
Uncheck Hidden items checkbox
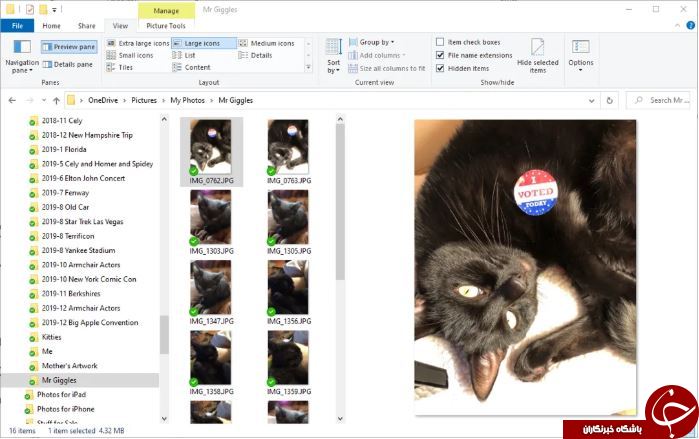440,68
